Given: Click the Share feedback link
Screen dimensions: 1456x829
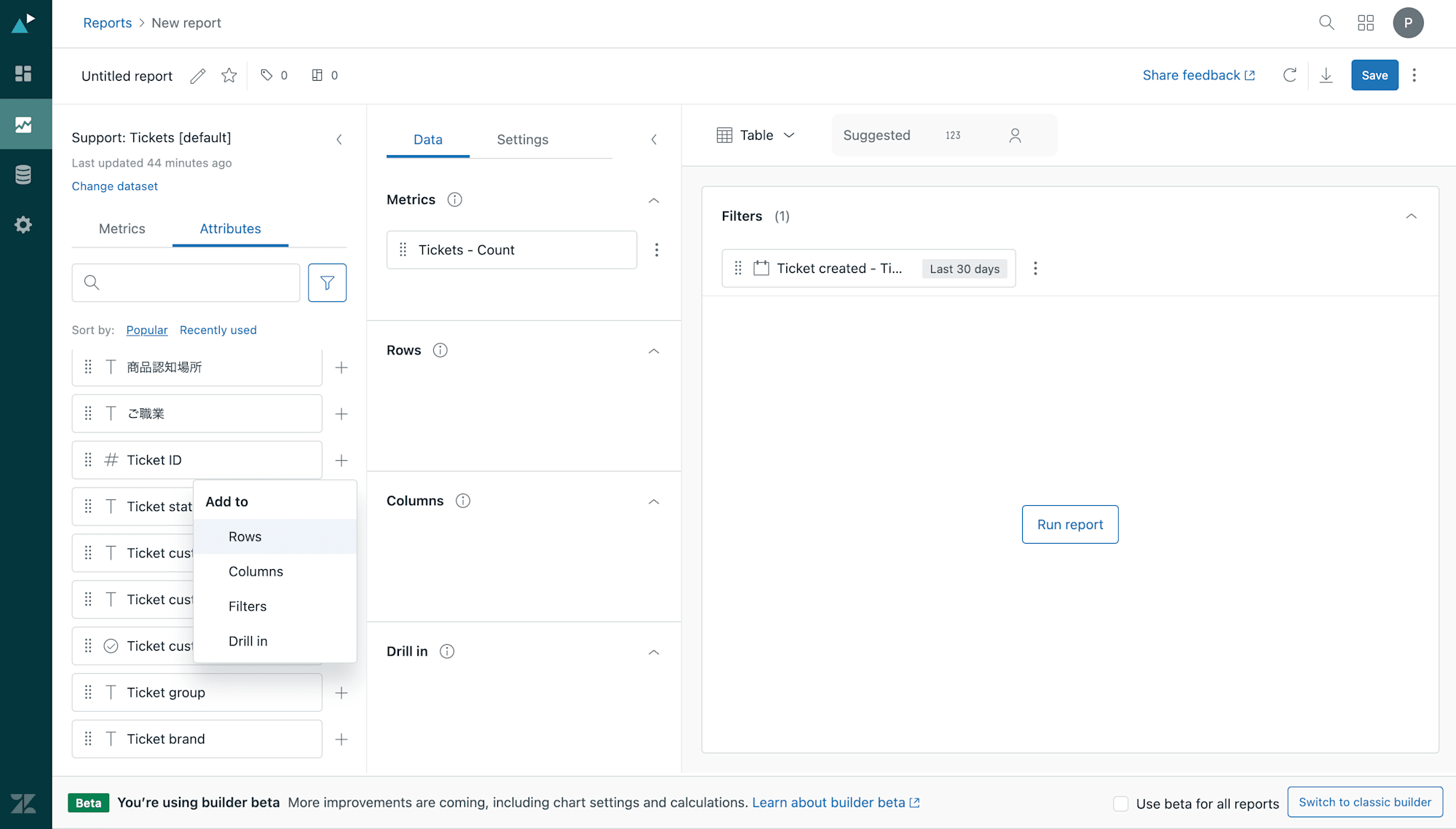Looking at the screenshot, I should (x=1198, y=75).
